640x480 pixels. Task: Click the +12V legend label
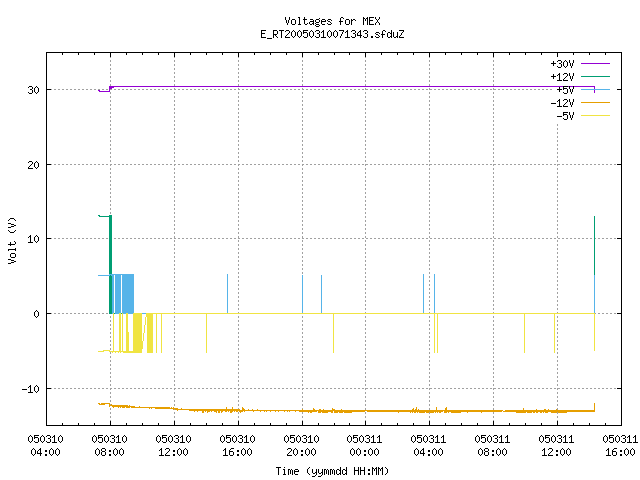[562, 77]
